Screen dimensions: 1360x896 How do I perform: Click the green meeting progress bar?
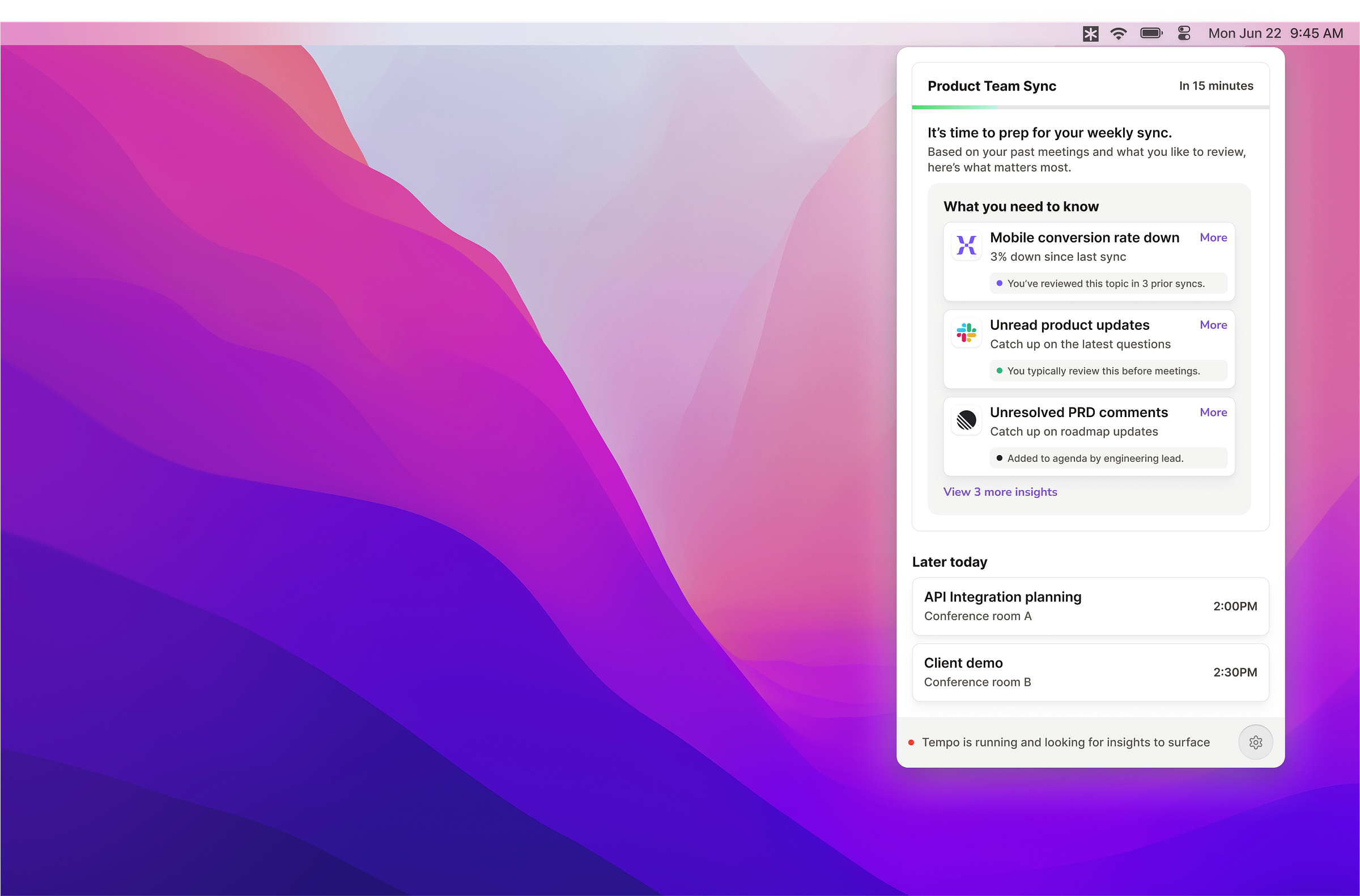coord(954,107)
